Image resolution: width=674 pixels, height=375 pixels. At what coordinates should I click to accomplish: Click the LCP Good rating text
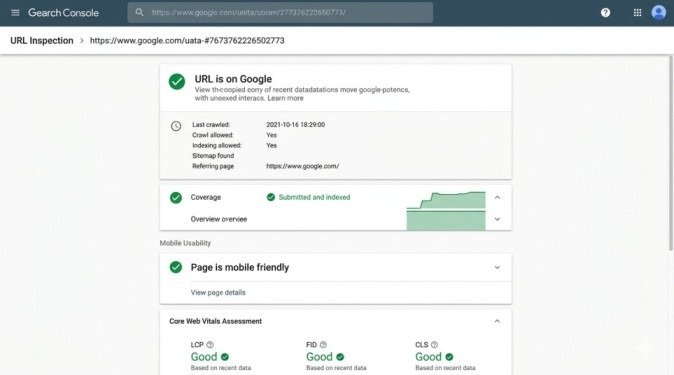tap(204, 357)
